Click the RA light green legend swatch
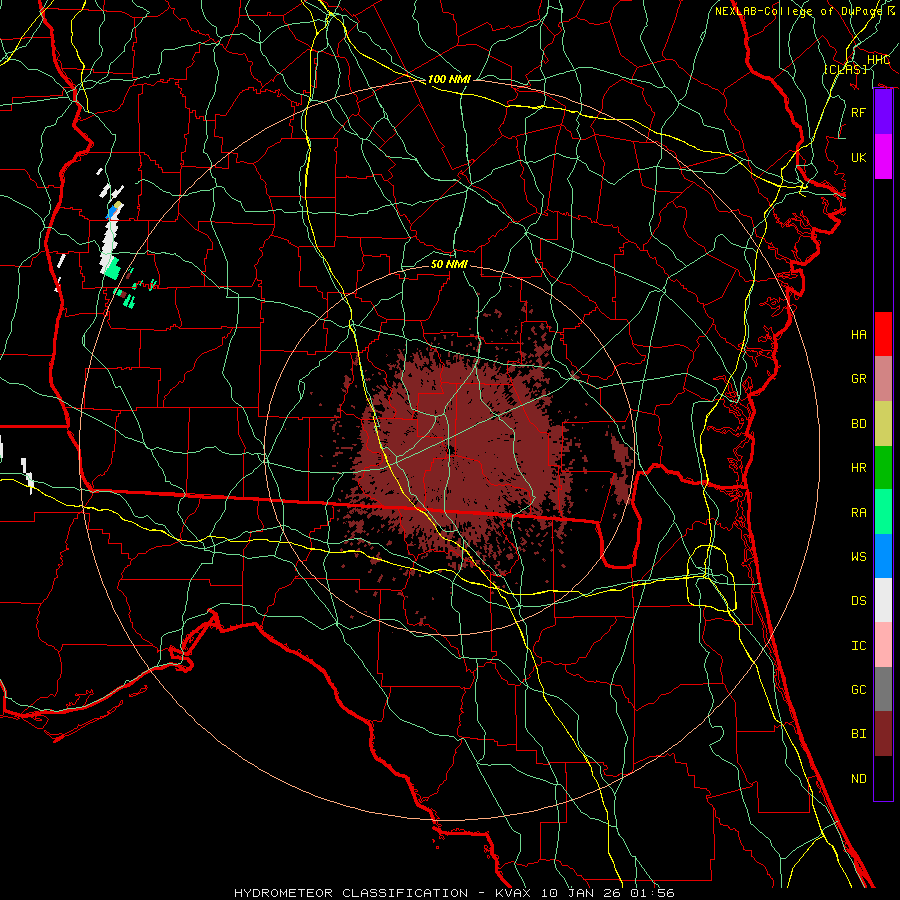This screenshot has width=900, height=900. coord(883,512)
